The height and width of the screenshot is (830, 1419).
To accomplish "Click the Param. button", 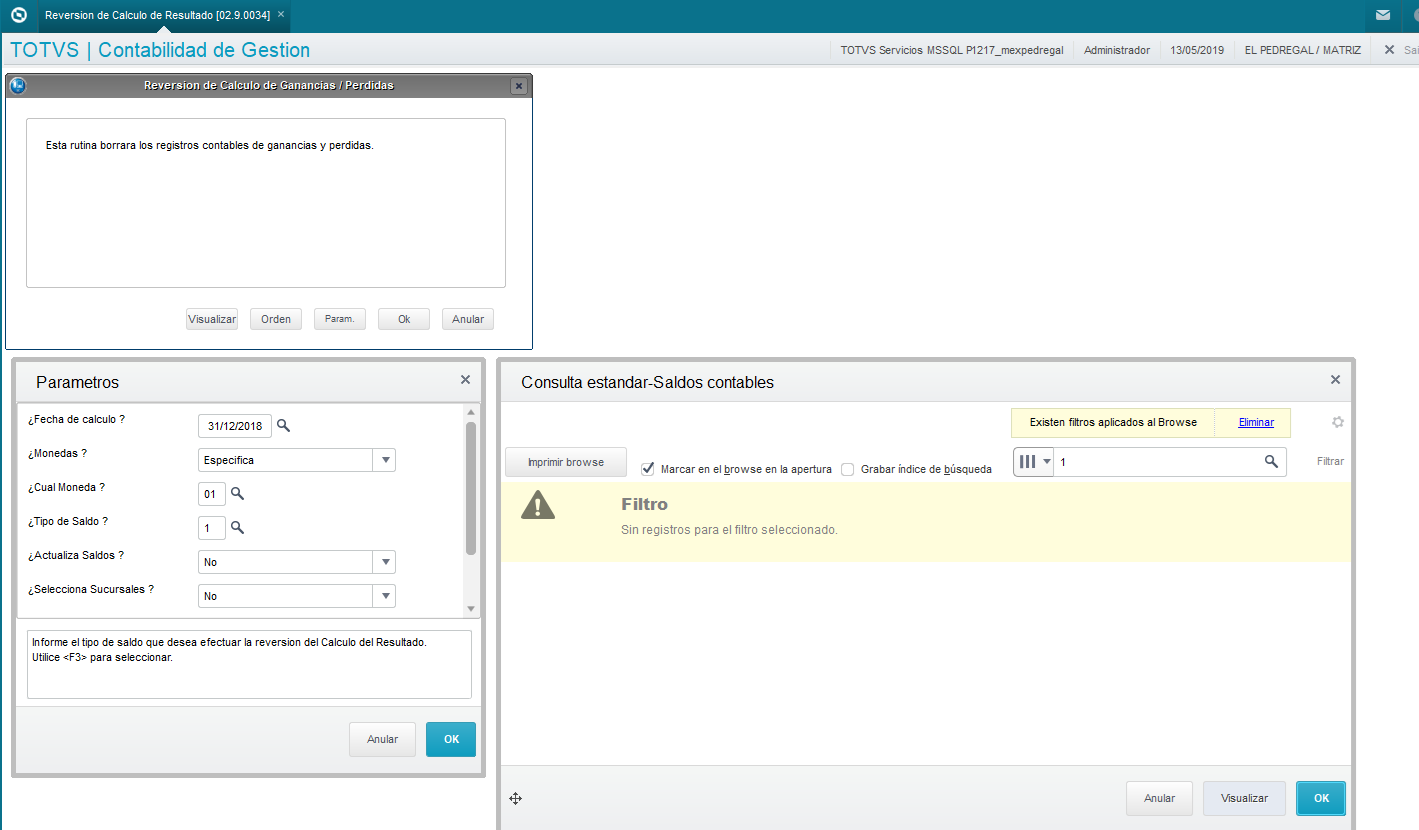I will pyautogui.click(x=340, y=319).
